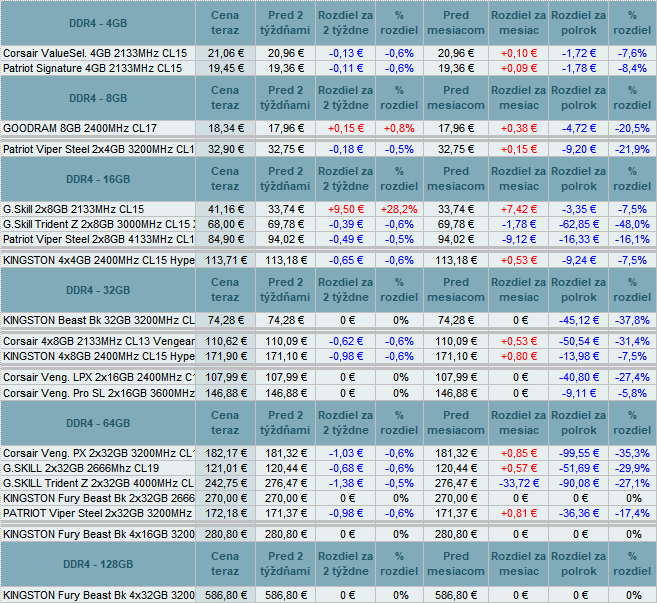Image resolution: width=657 pixels, height=603 pixels.
Task: Click Corsair Veng. PX 2x32GB 3200MHz row name
Action: click(98, 453)
